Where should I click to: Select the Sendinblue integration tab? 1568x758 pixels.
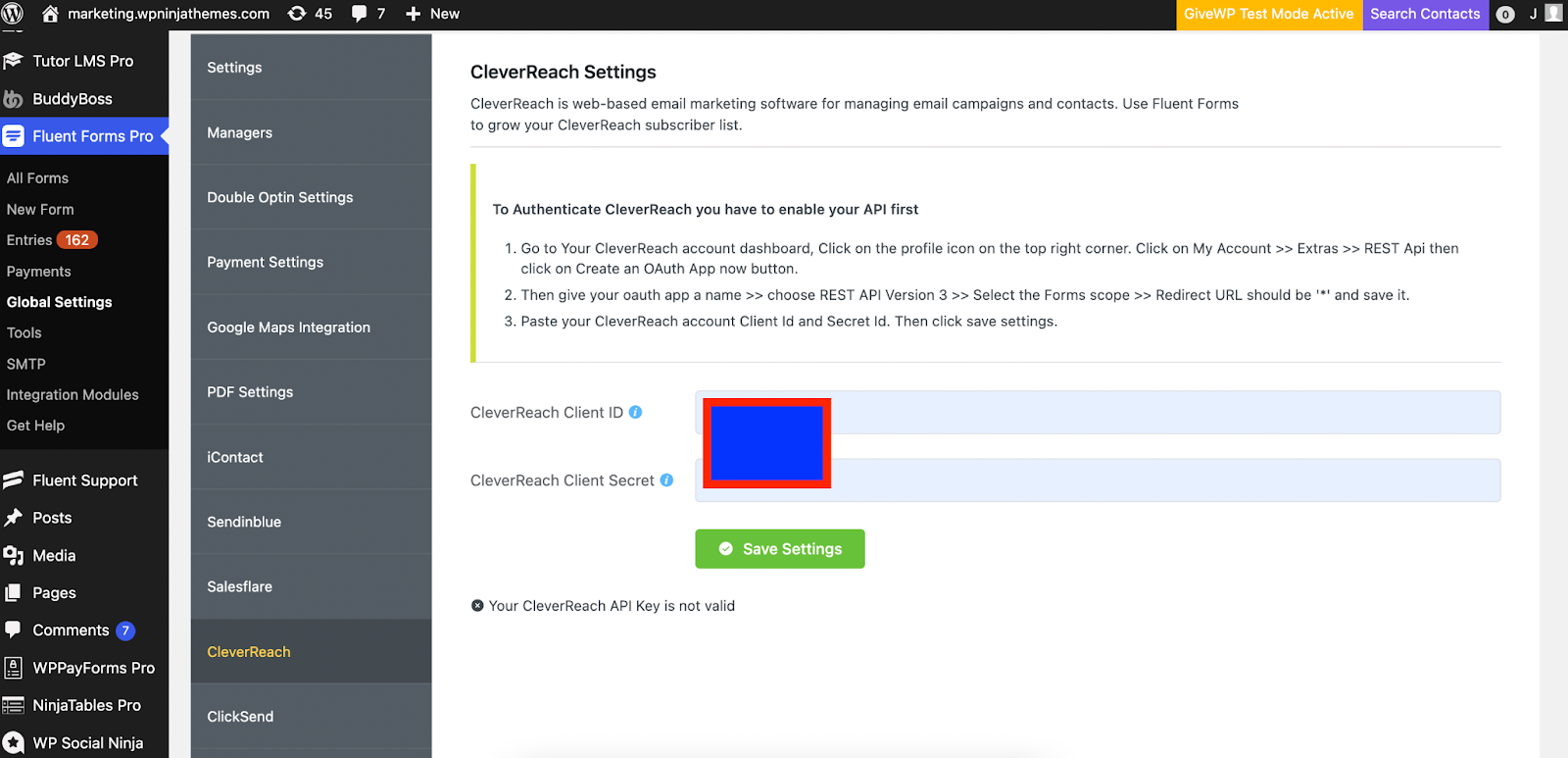pos(312,522)
